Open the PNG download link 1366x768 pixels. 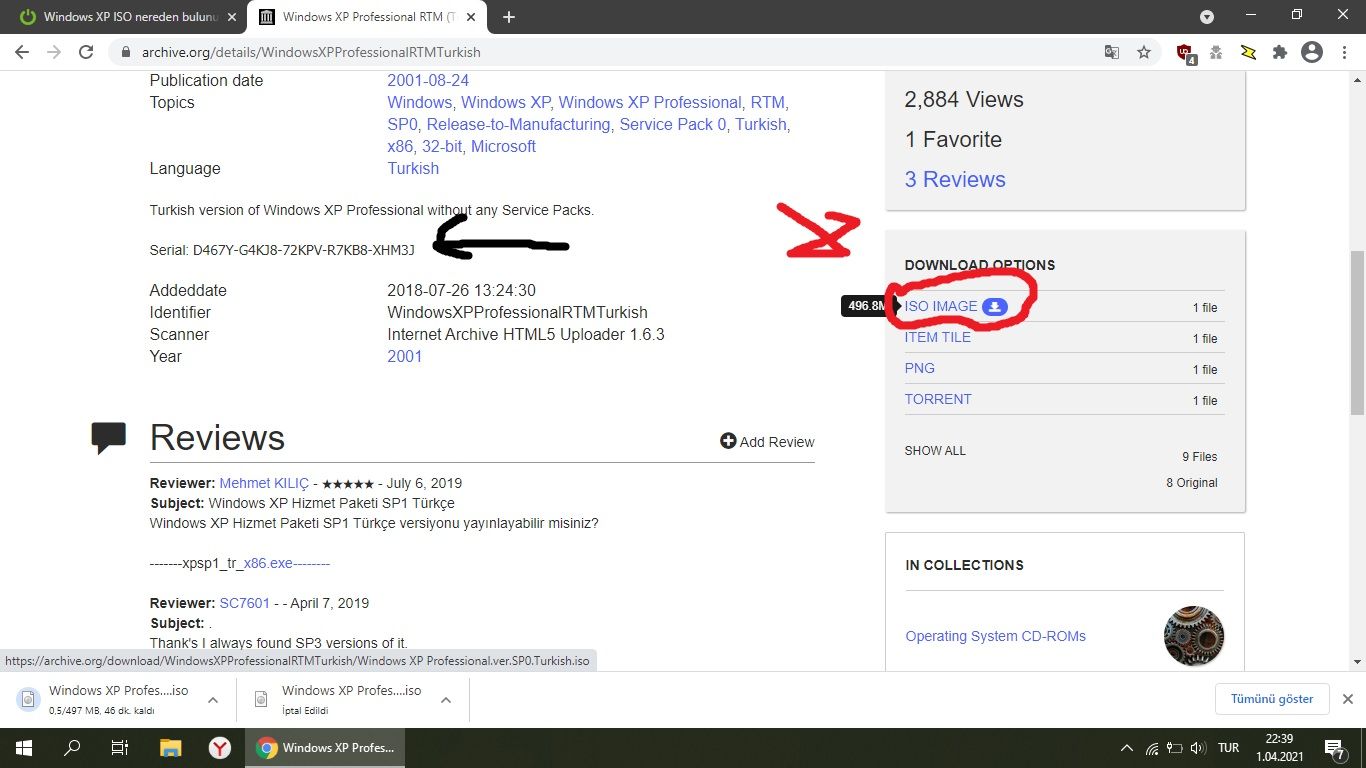pos(920,369)
